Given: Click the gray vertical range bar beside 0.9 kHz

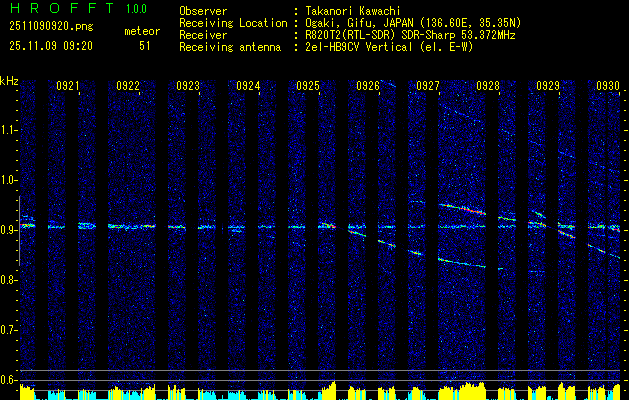Looking at the screenshot, I should coord(19,231).
